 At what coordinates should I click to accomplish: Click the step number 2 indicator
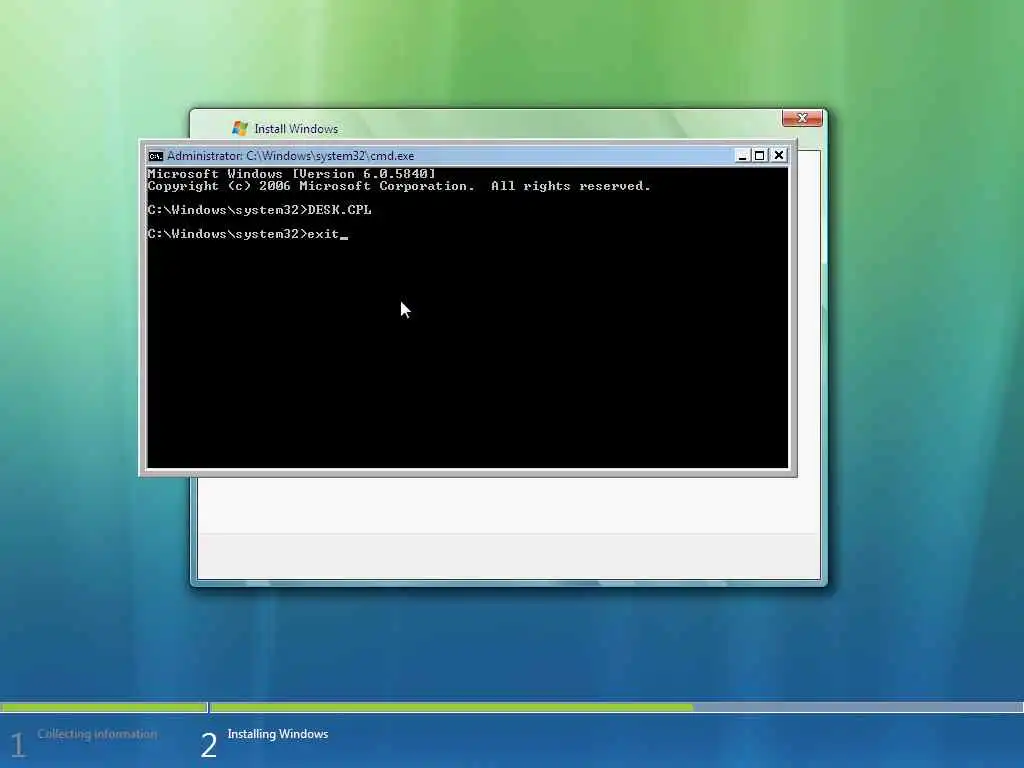208,745
